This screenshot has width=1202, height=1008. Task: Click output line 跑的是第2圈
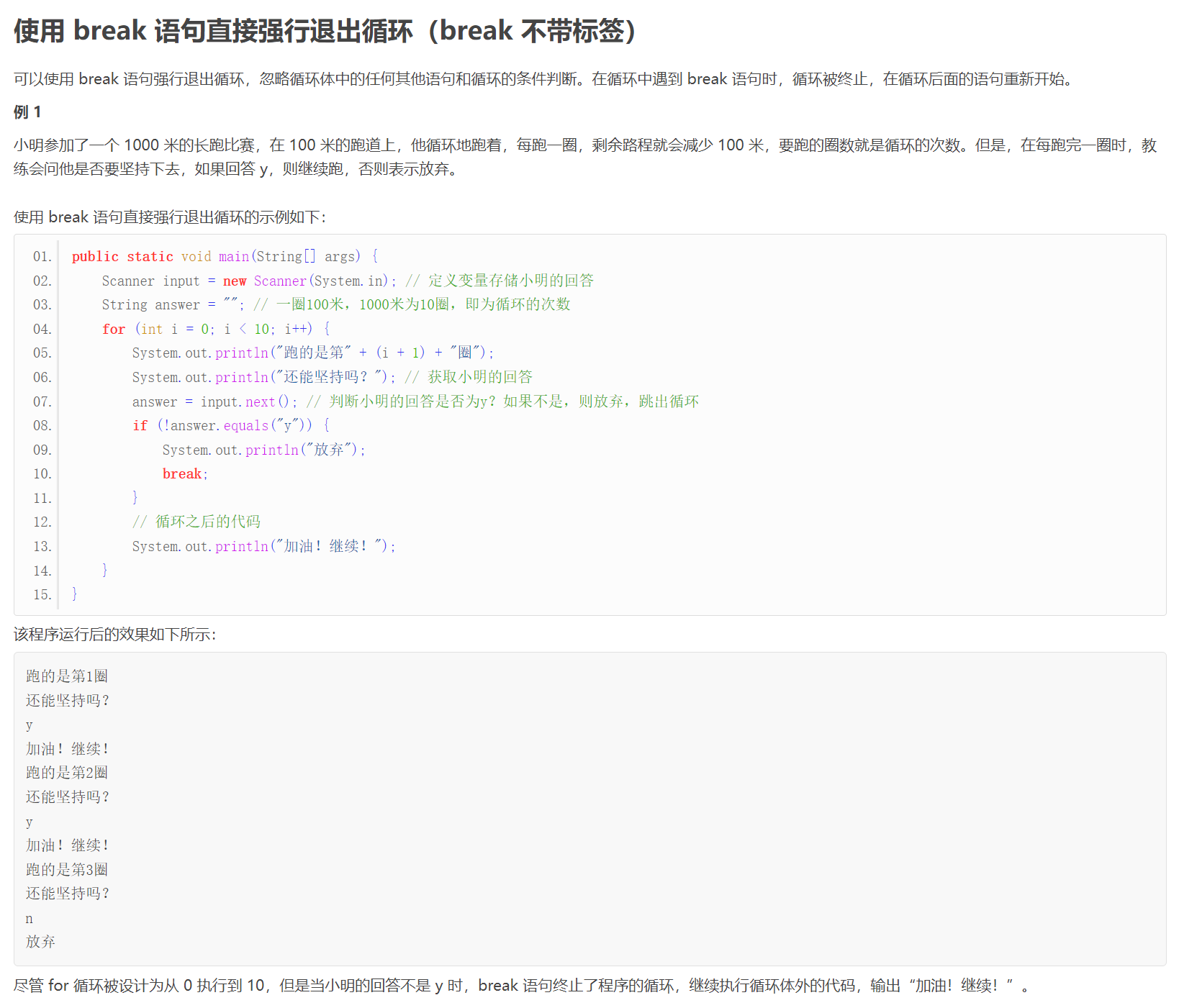(x=67, y=773)
